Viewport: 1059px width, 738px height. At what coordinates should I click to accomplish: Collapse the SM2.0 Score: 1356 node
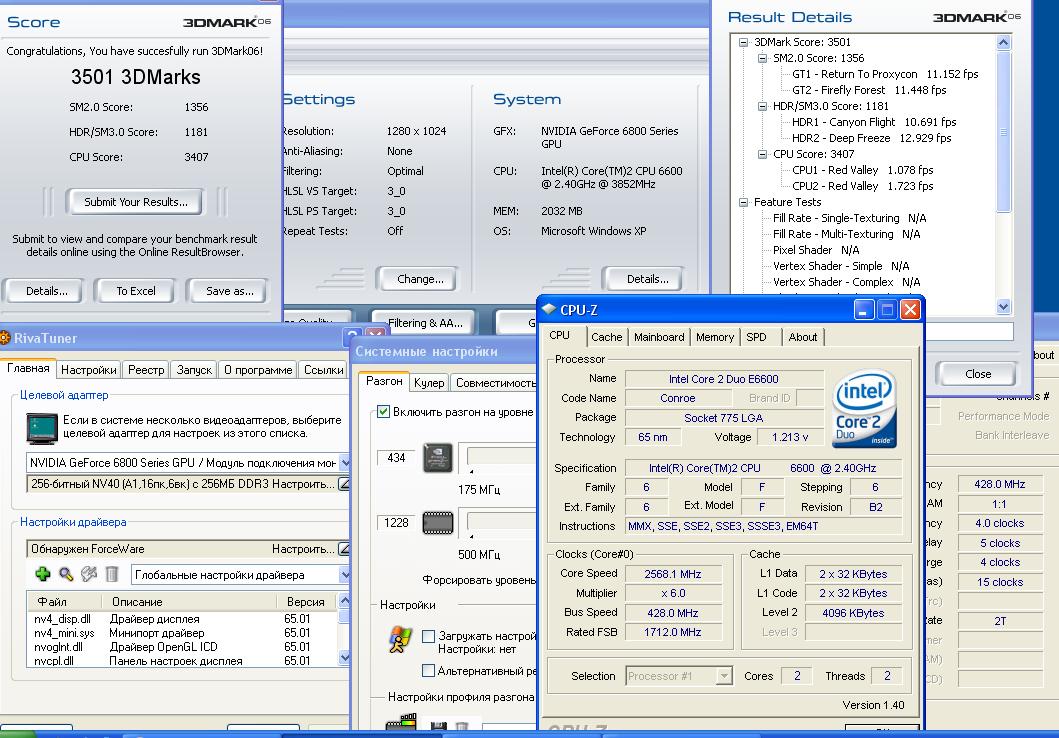point(762,58)
